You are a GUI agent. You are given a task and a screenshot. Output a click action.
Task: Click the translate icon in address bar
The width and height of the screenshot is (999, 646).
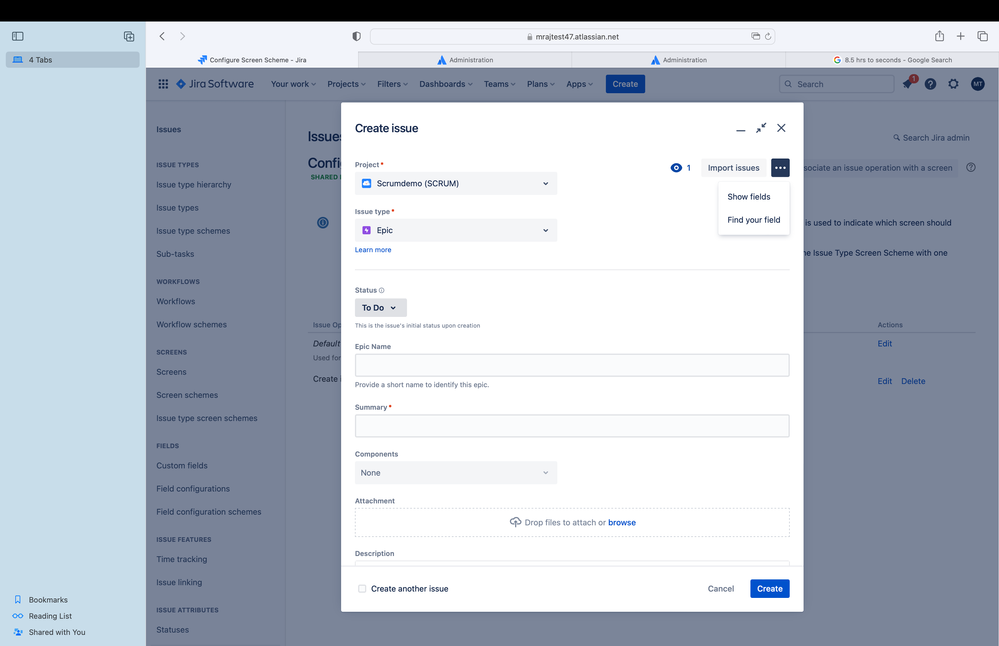click(x=755, y=36)
